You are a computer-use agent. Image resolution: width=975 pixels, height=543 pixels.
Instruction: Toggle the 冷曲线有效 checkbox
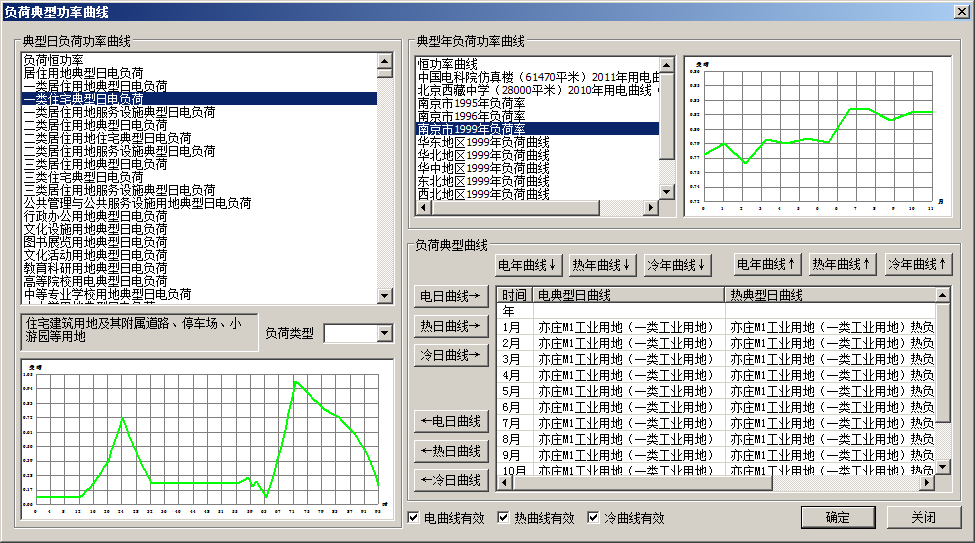[593, 518]
